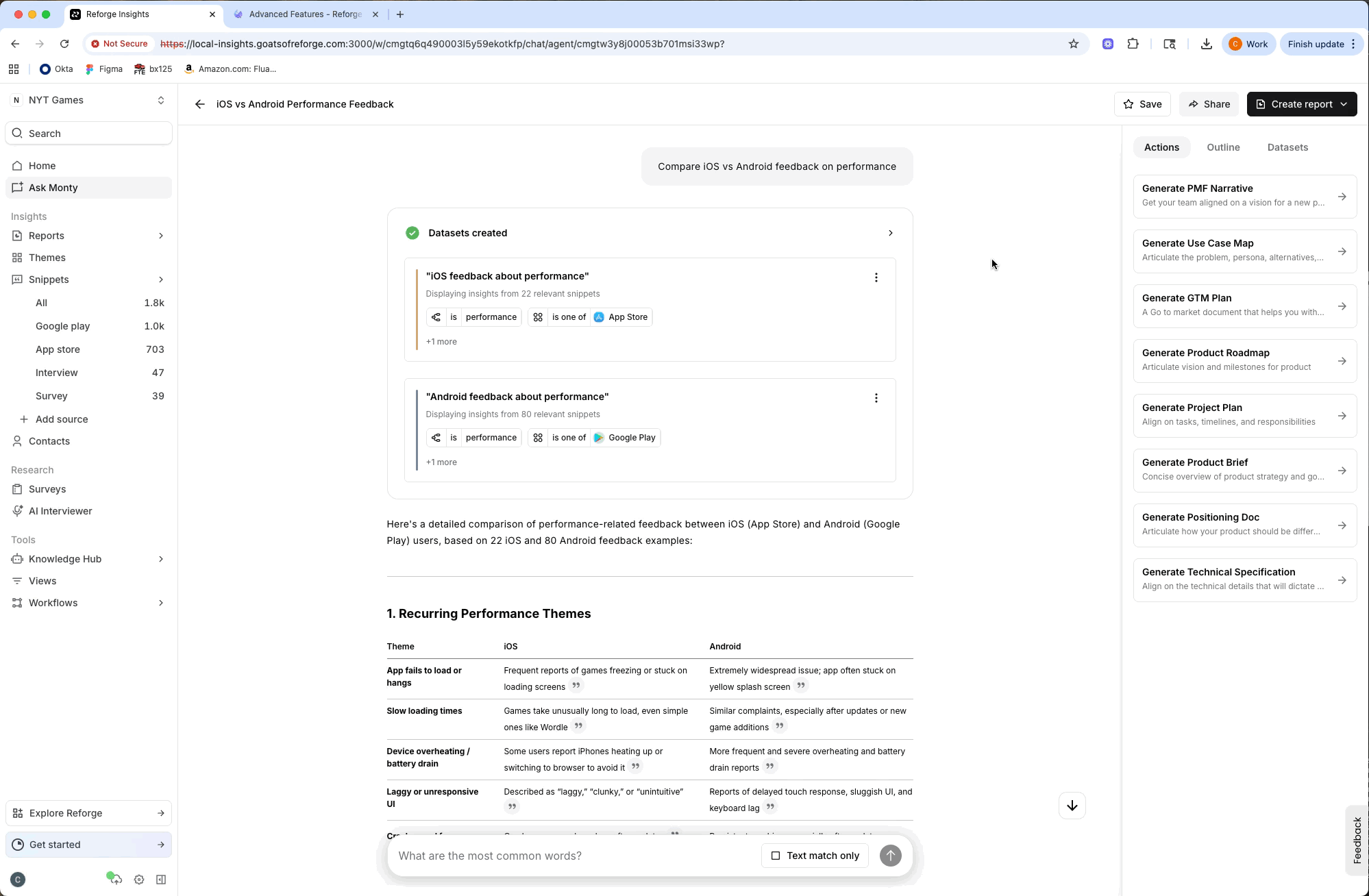Enable the Text match only checkbox
The width and height of the screenshot is (1369, 896).
pos(776,856)
